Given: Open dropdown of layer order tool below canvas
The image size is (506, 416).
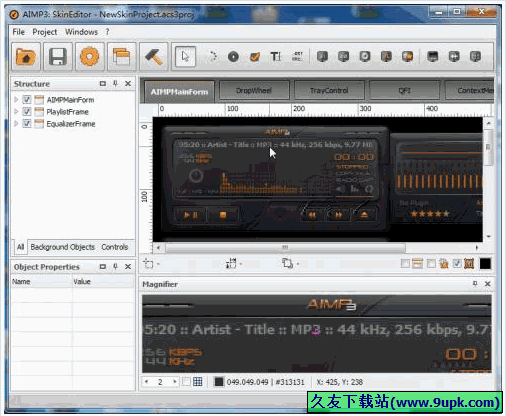Looking at the screenshot, I should point(298,264).
